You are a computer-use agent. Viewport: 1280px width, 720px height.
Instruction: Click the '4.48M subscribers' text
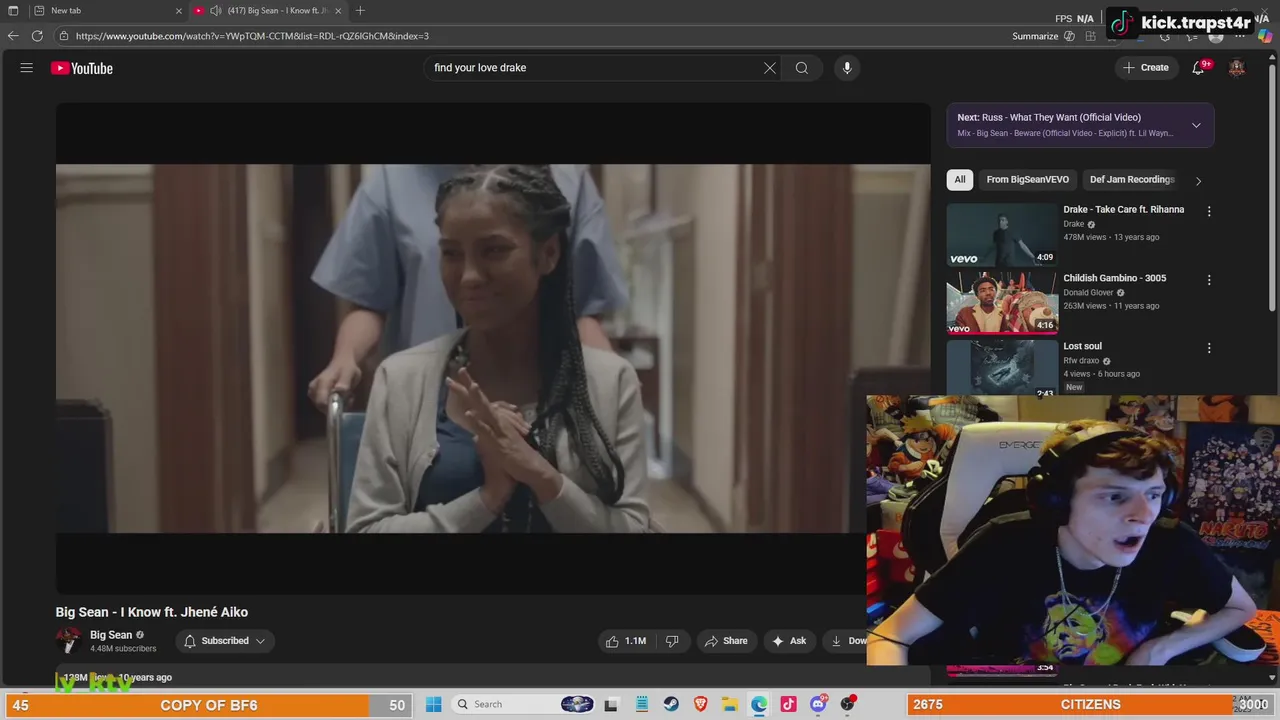coord(123,649)
